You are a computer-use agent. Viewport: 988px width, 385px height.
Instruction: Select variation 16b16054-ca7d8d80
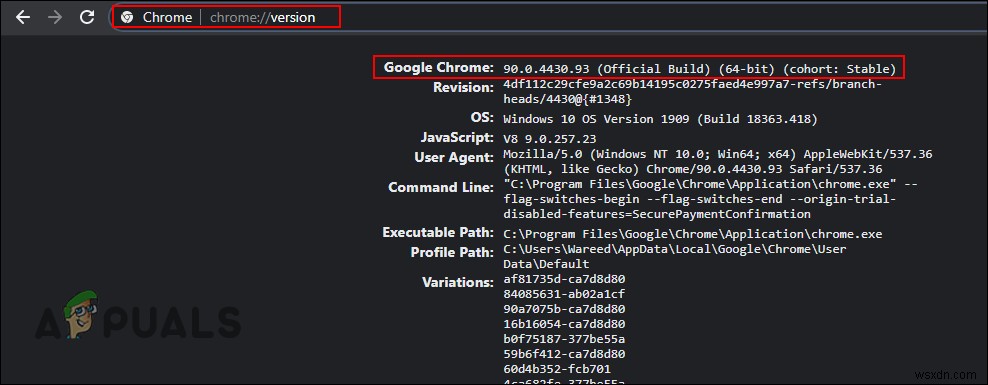[x=564, y=325]
